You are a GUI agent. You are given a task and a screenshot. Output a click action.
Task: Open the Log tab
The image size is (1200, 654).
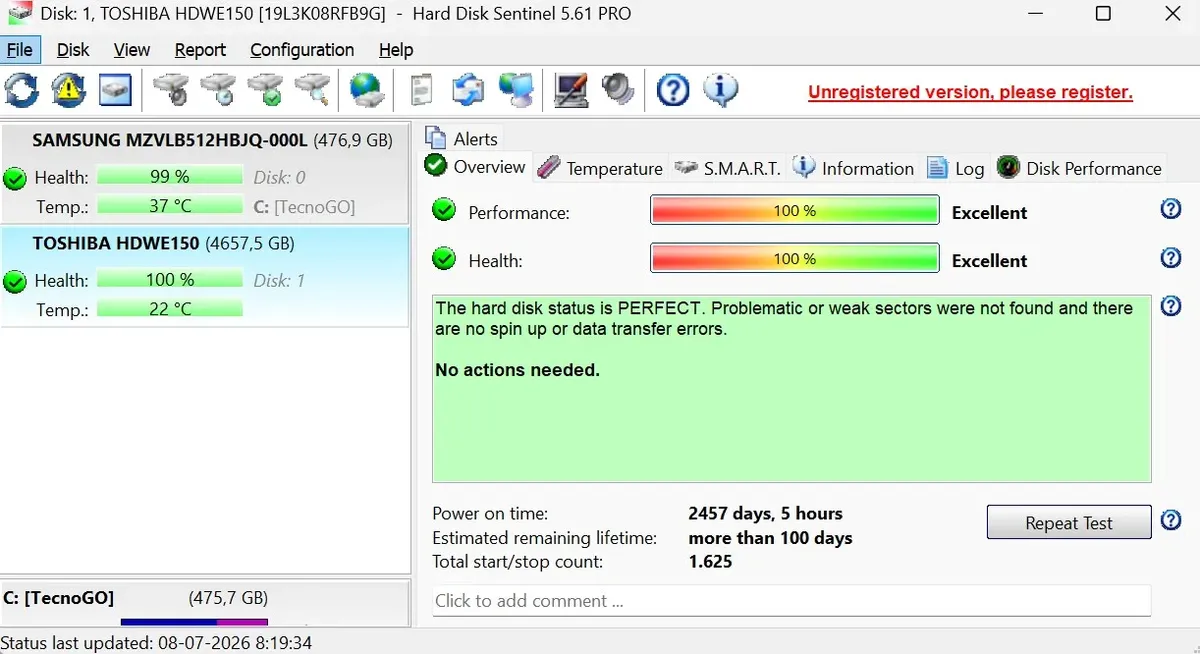coord(956,168)
